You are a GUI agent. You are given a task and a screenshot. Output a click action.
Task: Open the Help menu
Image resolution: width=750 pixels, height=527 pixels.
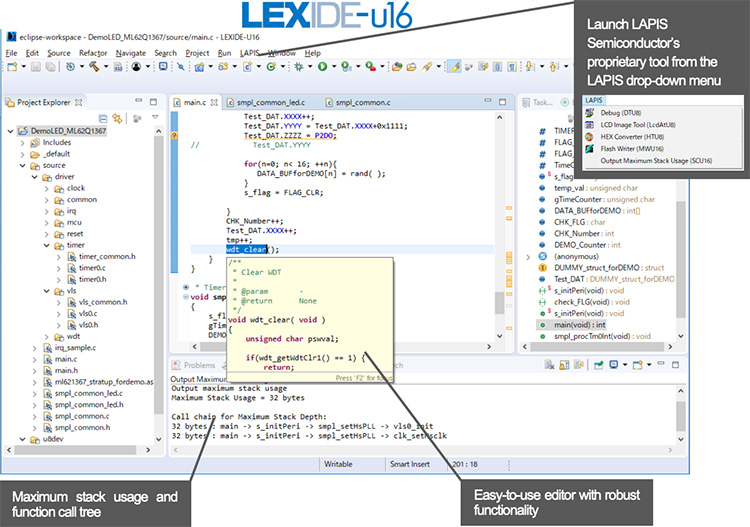pyautogui.click(x=312, y=53)
